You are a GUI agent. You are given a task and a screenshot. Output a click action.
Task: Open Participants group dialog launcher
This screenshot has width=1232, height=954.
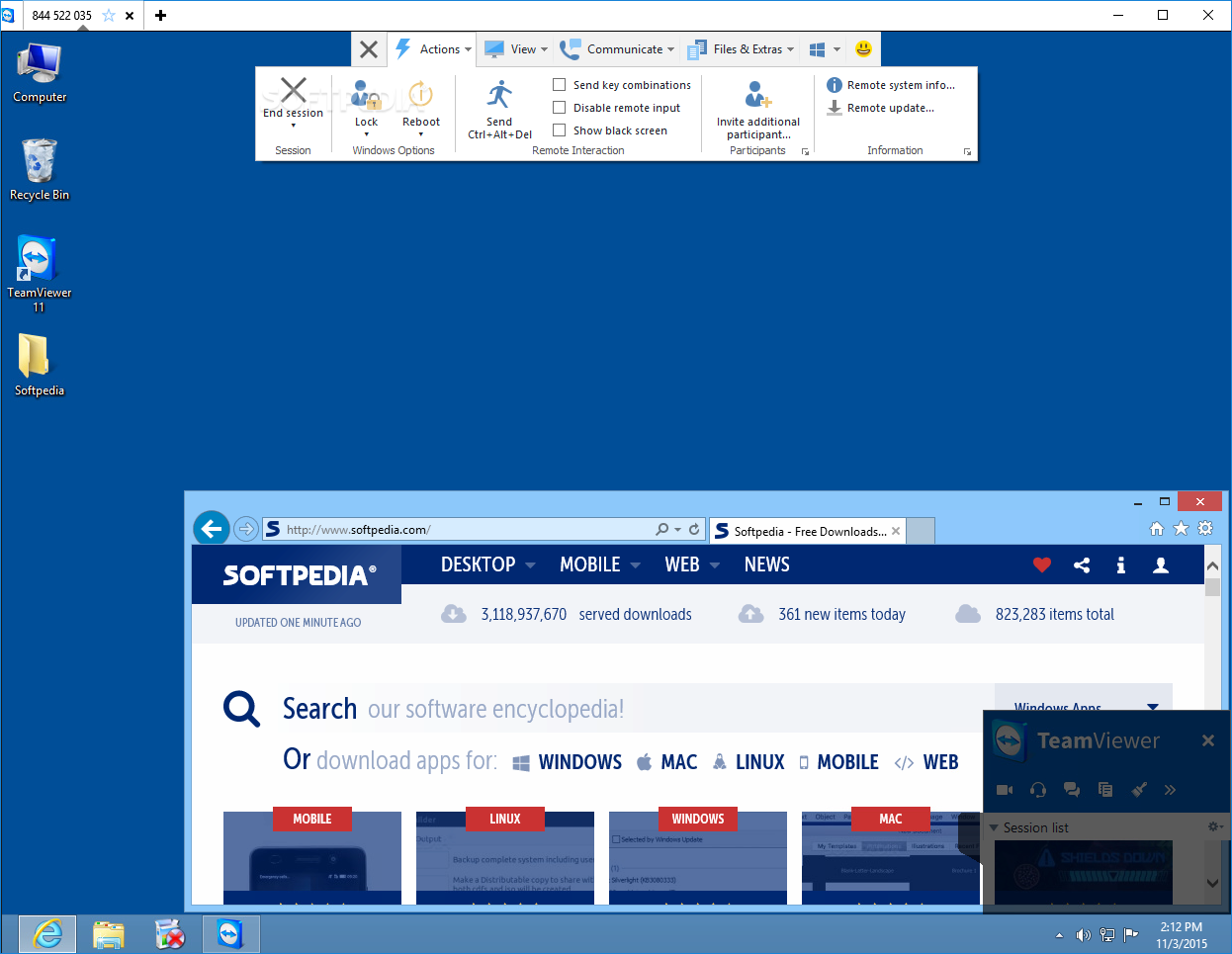(805, 152)
